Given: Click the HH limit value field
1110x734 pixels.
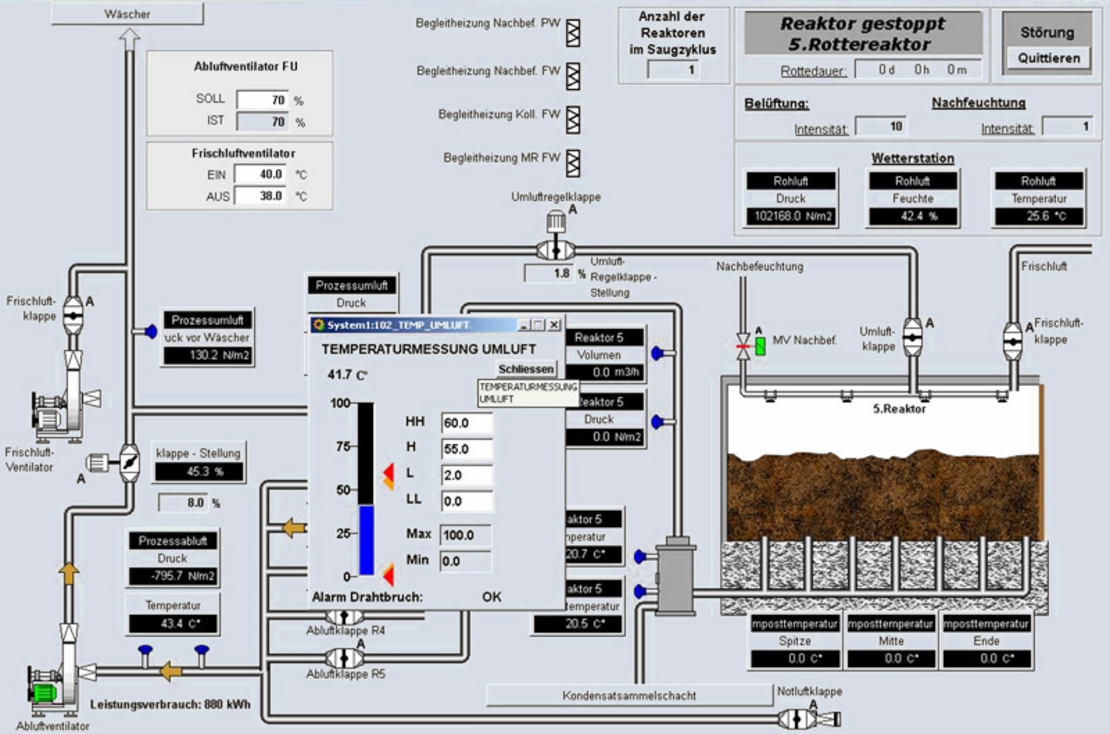Looking at the screenshot, I should 466,423.
